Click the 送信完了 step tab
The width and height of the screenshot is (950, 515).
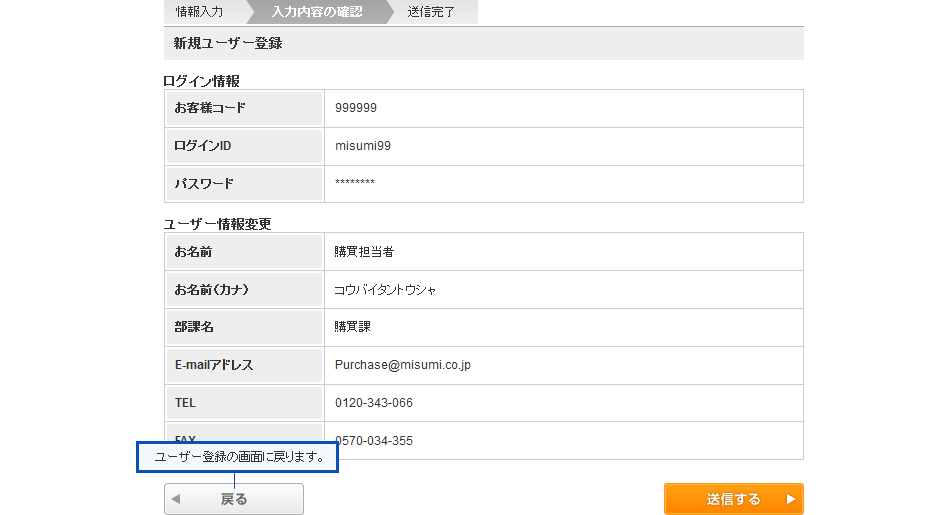pyautogui.click(x=431, y=12)
